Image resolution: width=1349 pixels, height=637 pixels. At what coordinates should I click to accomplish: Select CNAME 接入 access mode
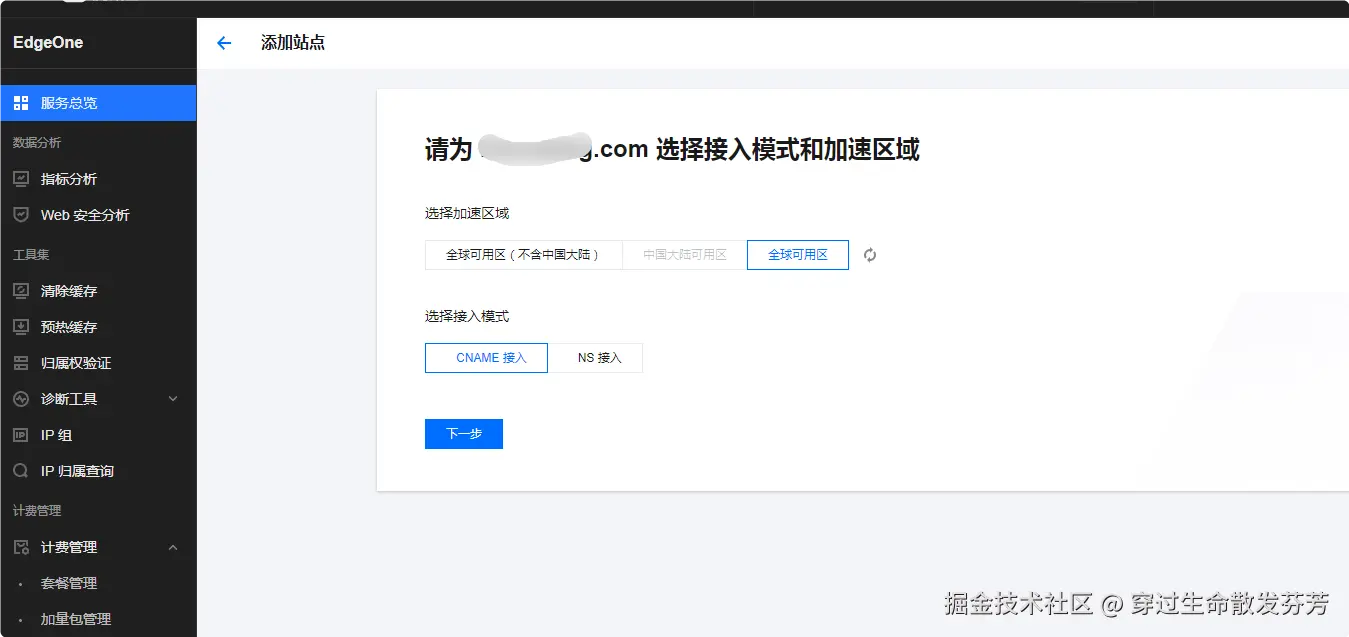[486, 357]
